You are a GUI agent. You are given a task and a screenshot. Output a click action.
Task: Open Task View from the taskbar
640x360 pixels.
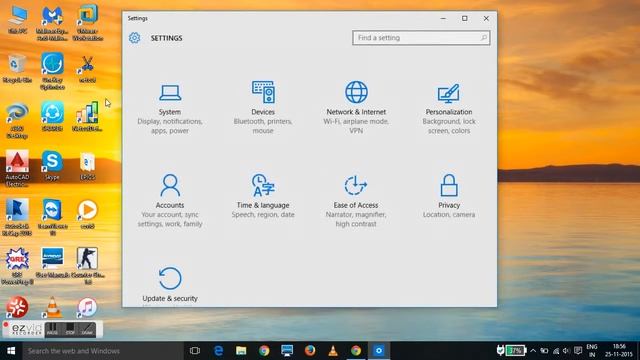coord(195,351)
